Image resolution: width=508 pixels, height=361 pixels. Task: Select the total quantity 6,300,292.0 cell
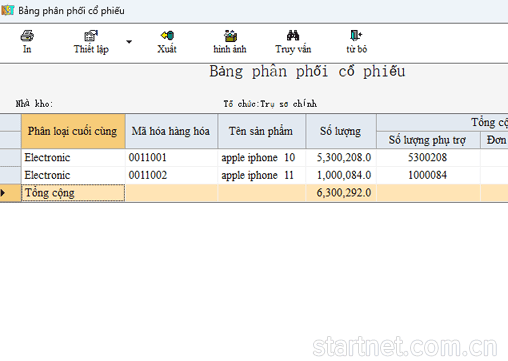tap(341, 193)
